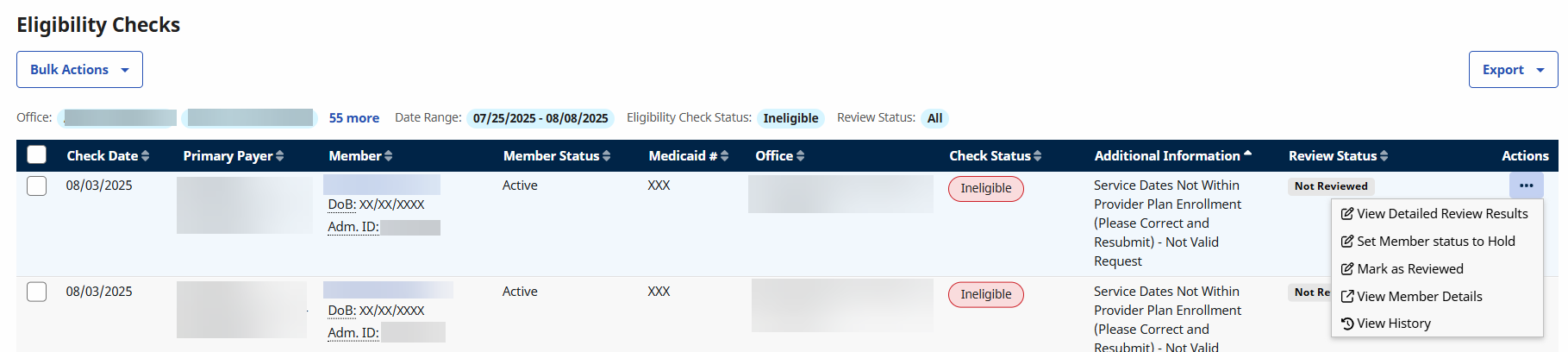Open the Bulk Actions dropdown
The height and width of the screenshot is (352, 1568).
(x=79, y=70)
